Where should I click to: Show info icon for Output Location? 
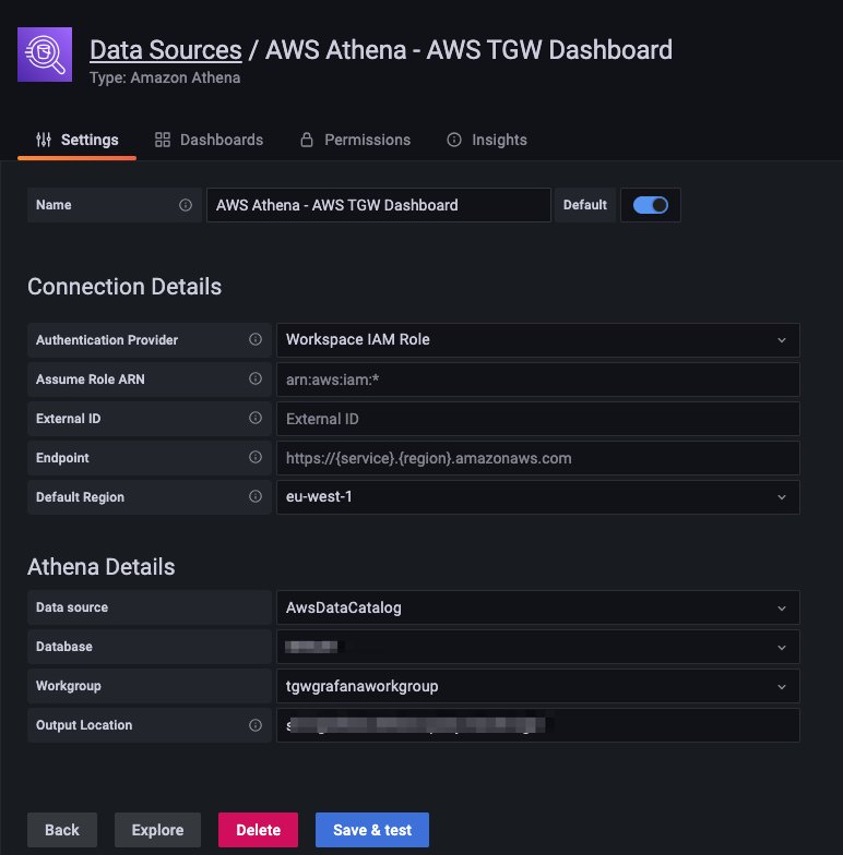click(x=255, y=725)
